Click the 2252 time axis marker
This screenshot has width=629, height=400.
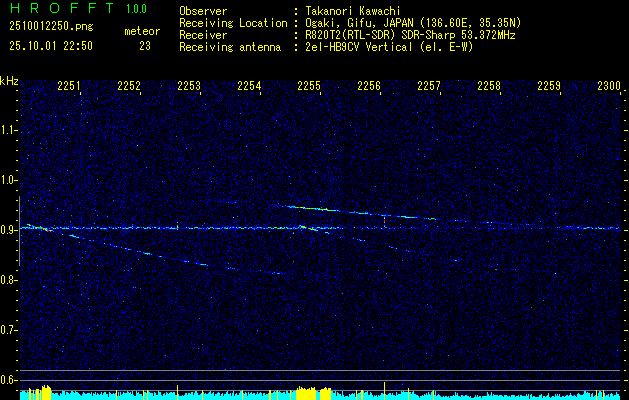[x=129, y=85]
